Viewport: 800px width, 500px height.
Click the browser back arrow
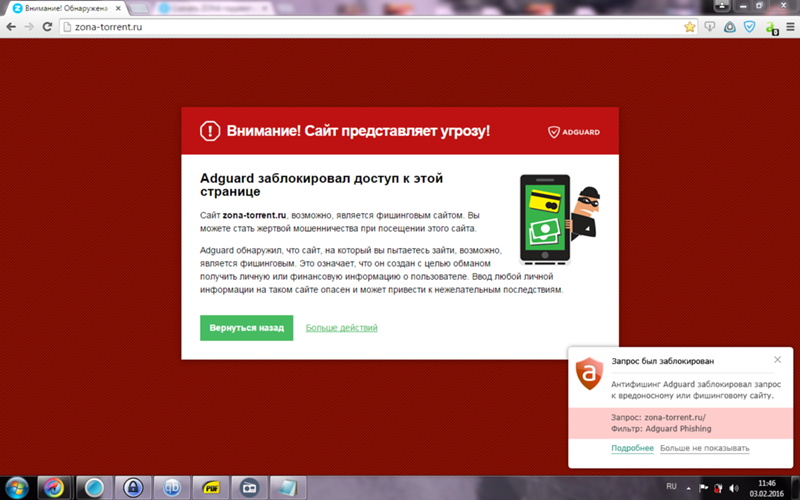point(11,27)
